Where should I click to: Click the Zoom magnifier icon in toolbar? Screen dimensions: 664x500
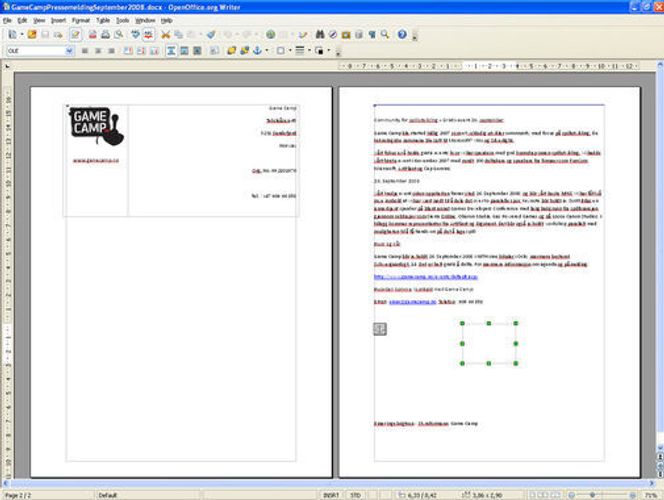(x=385, y=34)
